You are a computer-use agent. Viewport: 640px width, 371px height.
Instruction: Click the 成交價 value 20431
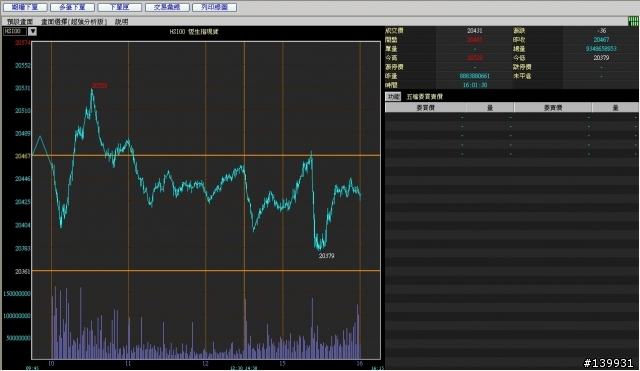[x=474, y=31]
